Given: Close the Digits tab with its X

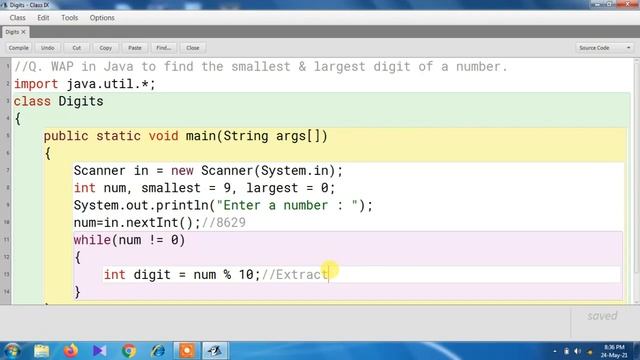Looking at the screenshot, I should point(24,32).
